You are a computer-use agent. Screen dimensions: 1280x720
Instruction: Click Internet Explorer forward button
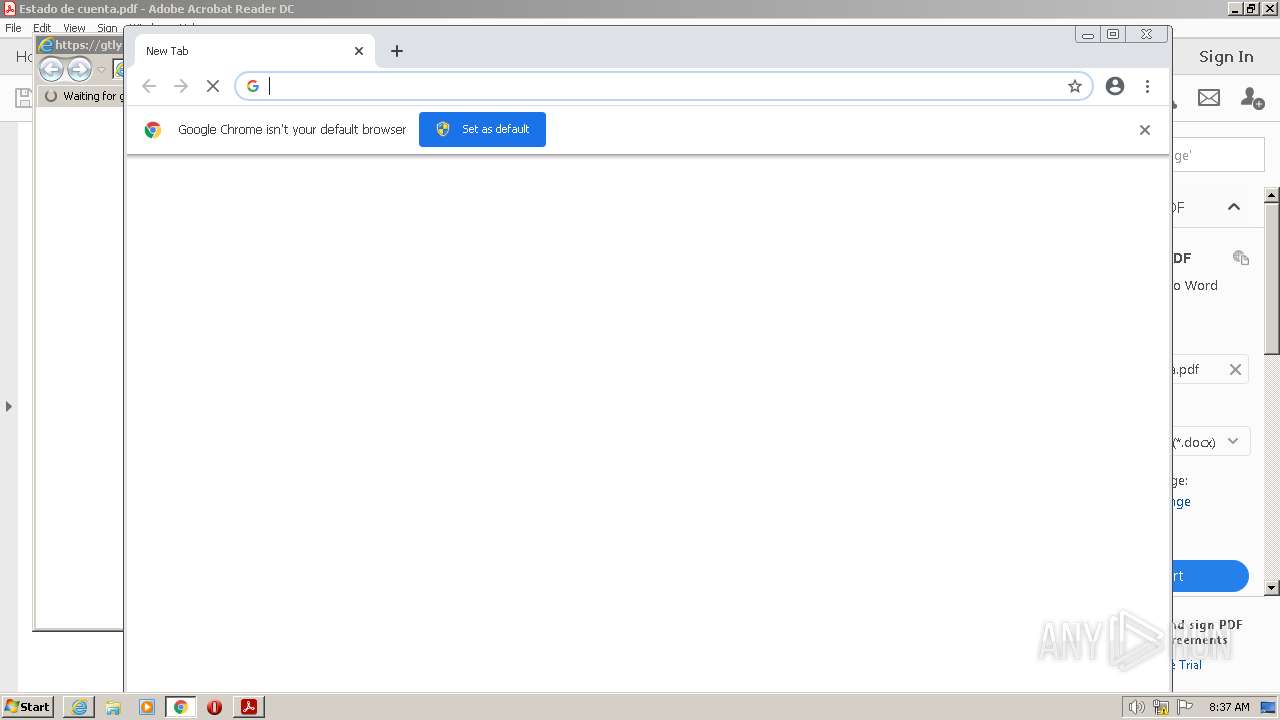tap(79, 69)
